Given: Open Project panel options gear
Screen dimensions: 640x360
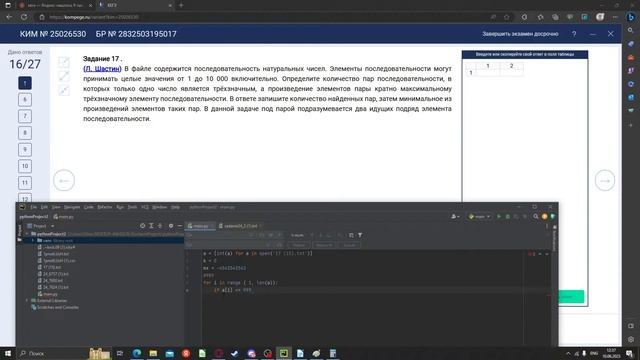Looking at the screenshot, I should click(171, 226).
